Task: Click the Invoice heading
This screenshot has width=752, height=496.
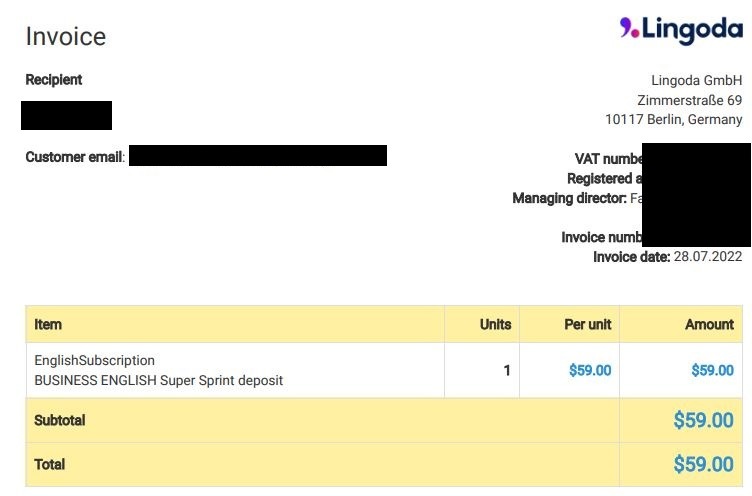Action: [66, 36]
